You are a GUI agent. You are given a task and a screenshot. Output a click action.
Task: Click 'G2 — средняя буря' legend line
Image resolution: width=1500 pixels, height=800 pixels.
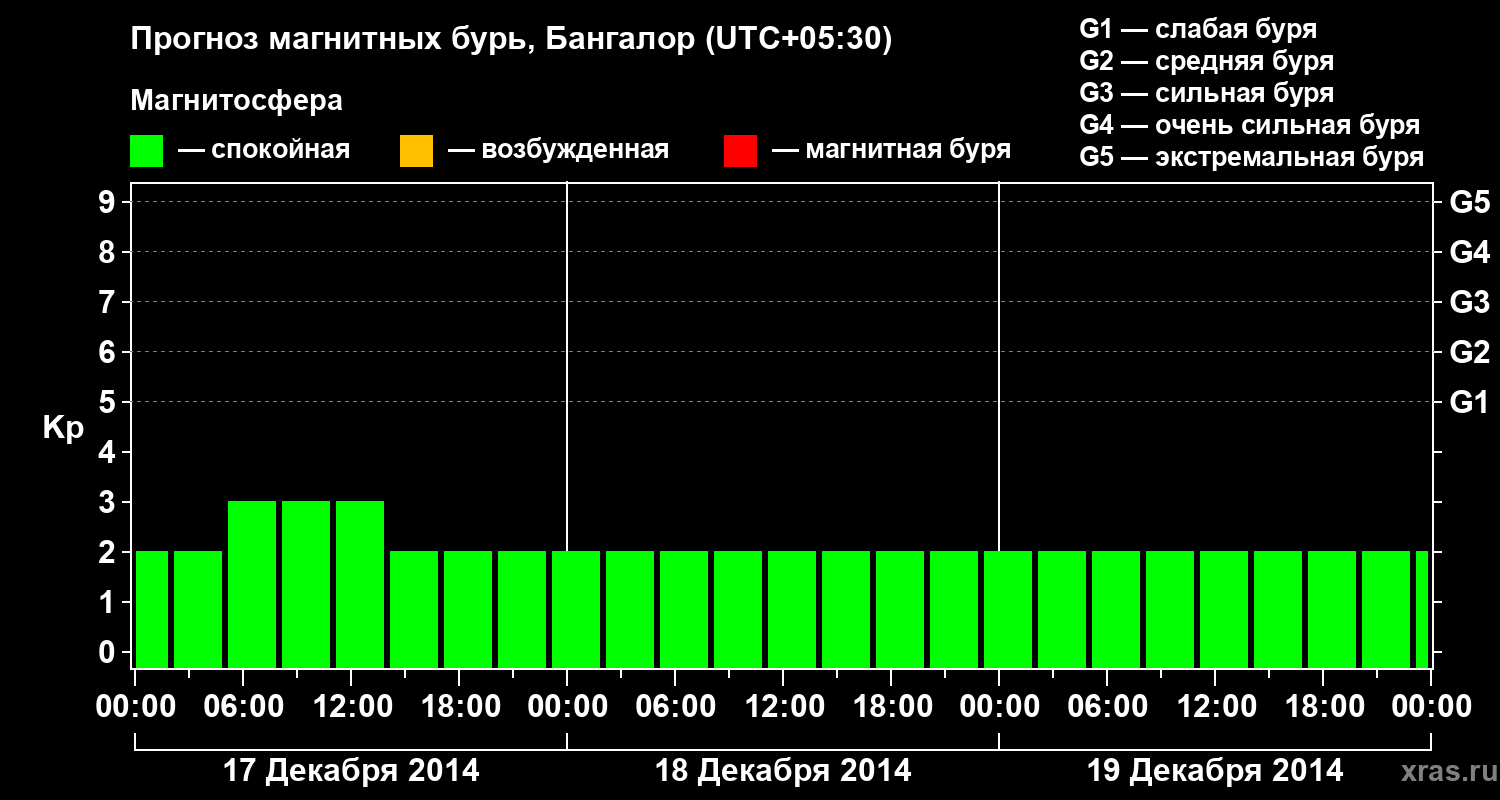1206,61
